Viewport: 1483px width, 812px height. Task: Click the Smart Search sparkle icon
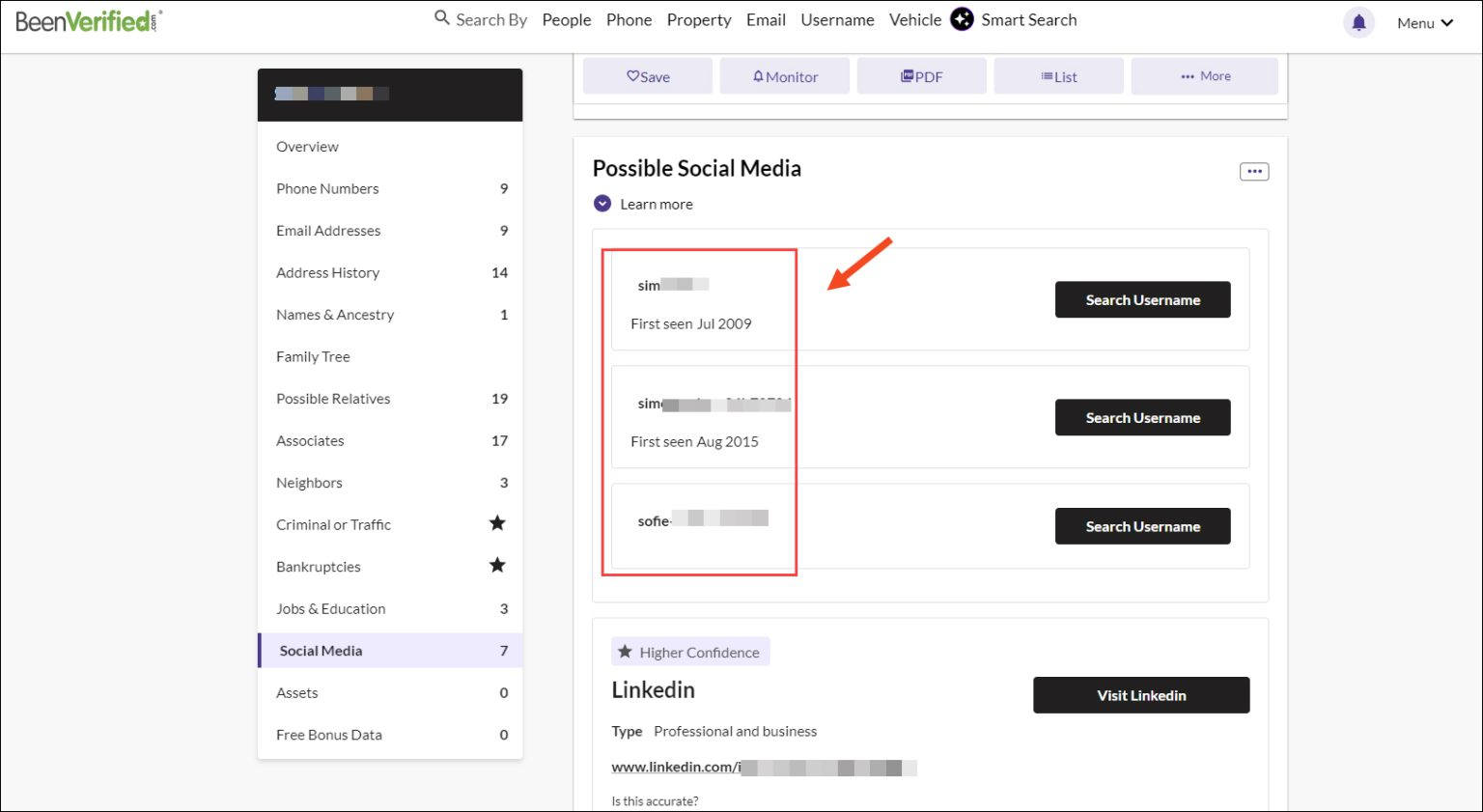962,19
